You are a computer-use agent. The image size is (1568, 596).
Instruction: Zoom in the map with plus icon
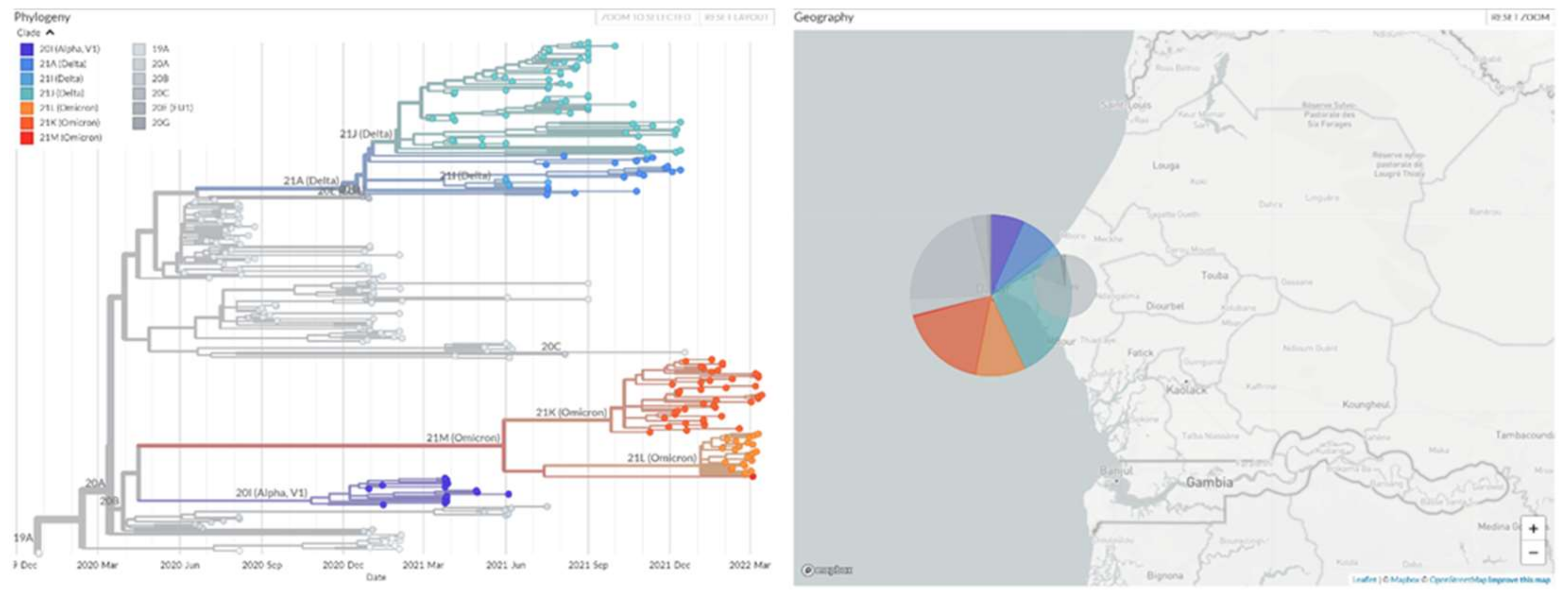tap(1533, 529)
